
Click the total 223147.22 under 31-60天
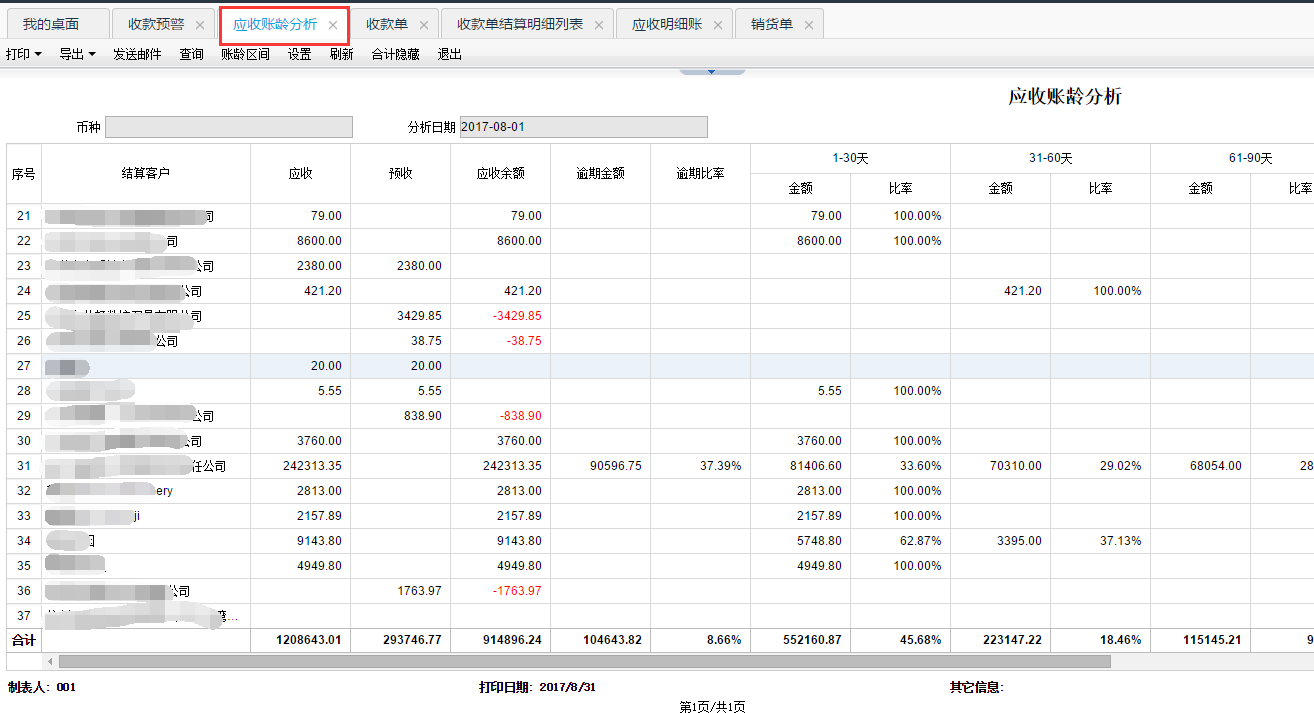(1001, 640)
